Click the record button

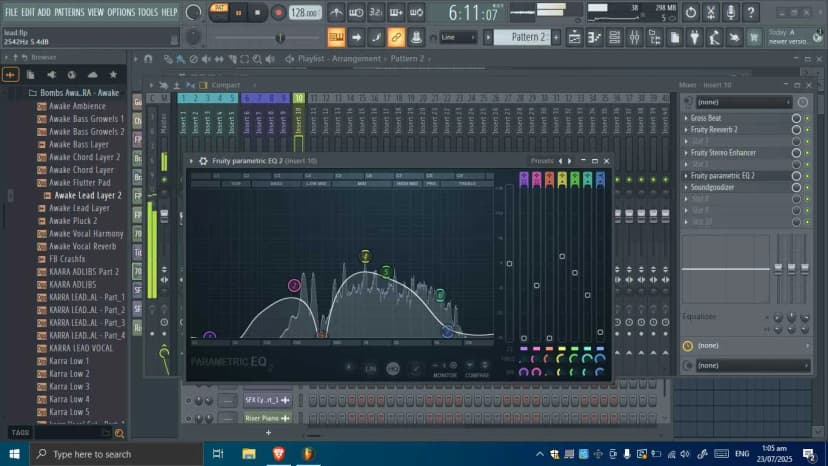[x=278, y=13]
